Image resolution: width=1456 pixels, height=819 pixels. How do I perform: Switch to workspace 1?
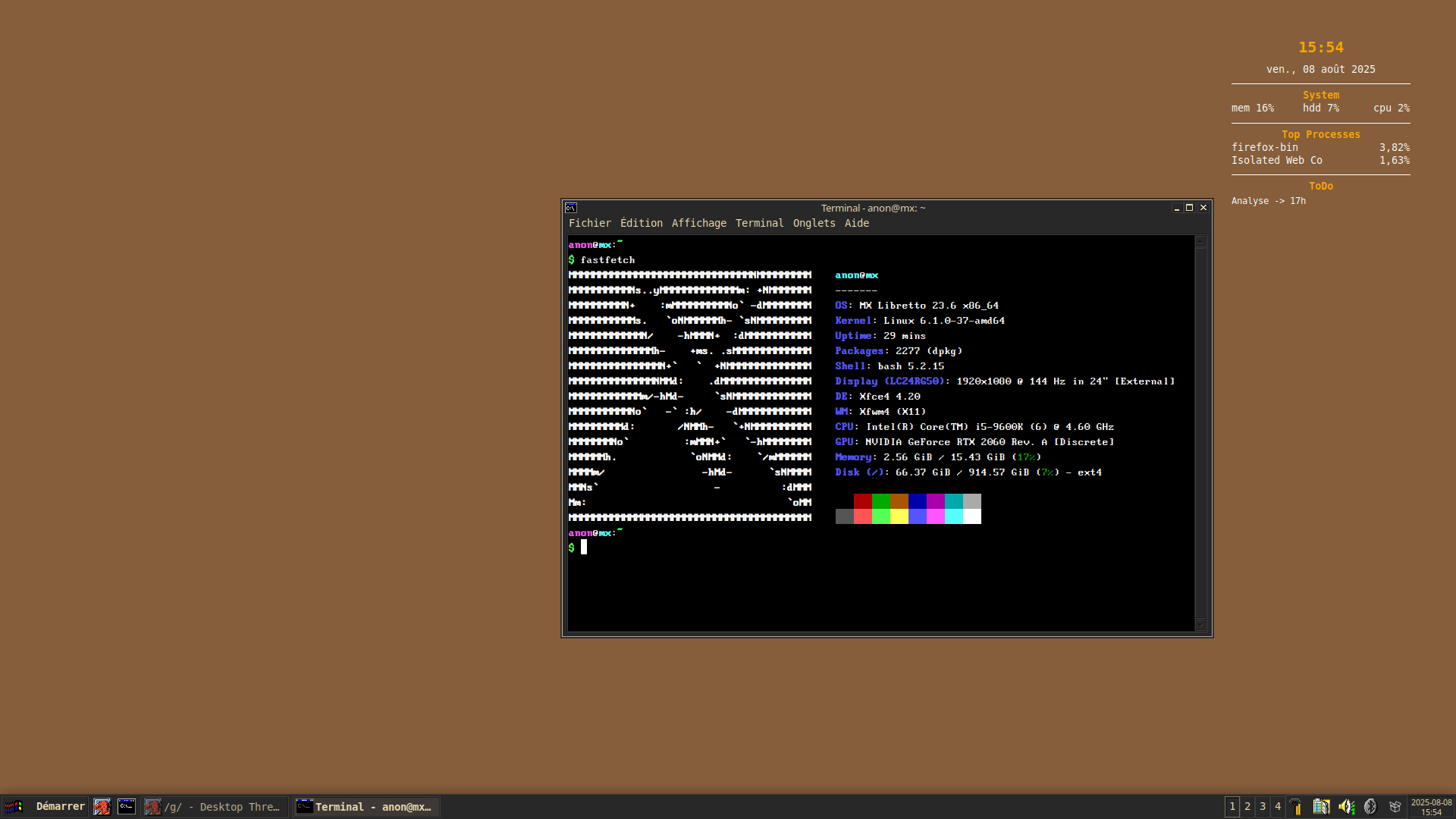pos(1232,807)
